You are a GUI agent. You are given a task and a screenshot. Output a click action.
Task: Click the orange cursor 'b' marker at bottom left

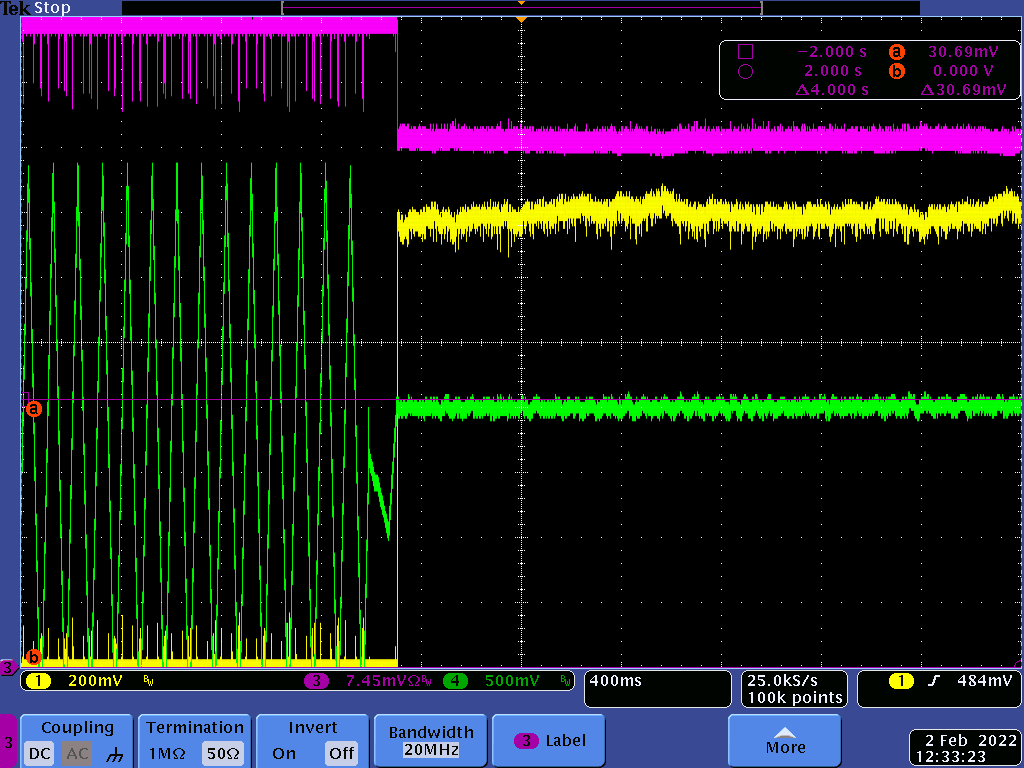(x=33, y=657)
